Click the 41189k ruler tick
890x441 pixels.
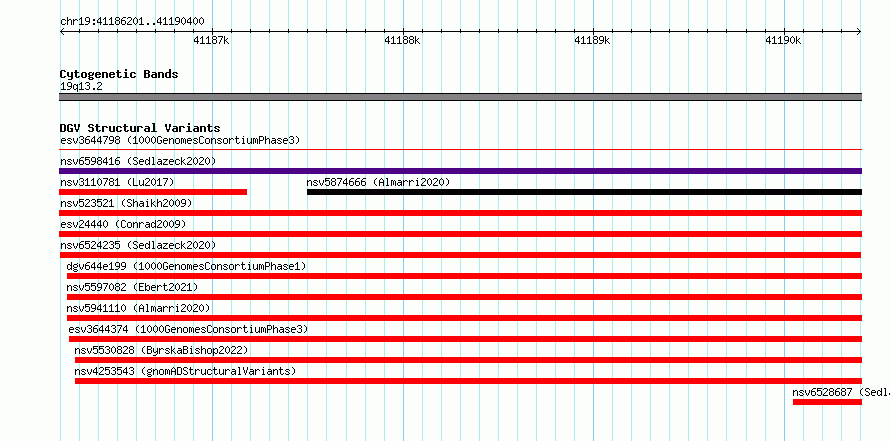(x=592, y=40)
